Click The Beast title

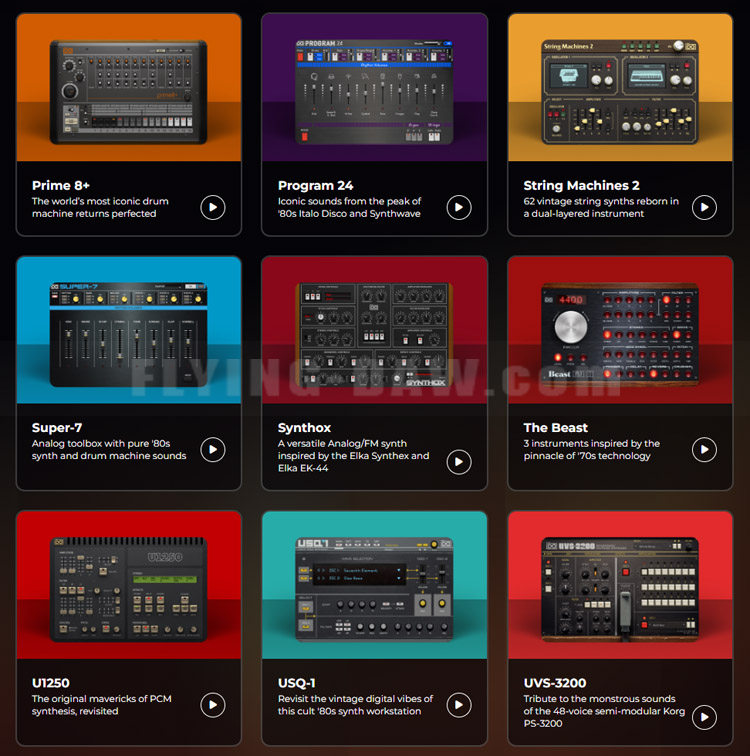click(555, 428)
